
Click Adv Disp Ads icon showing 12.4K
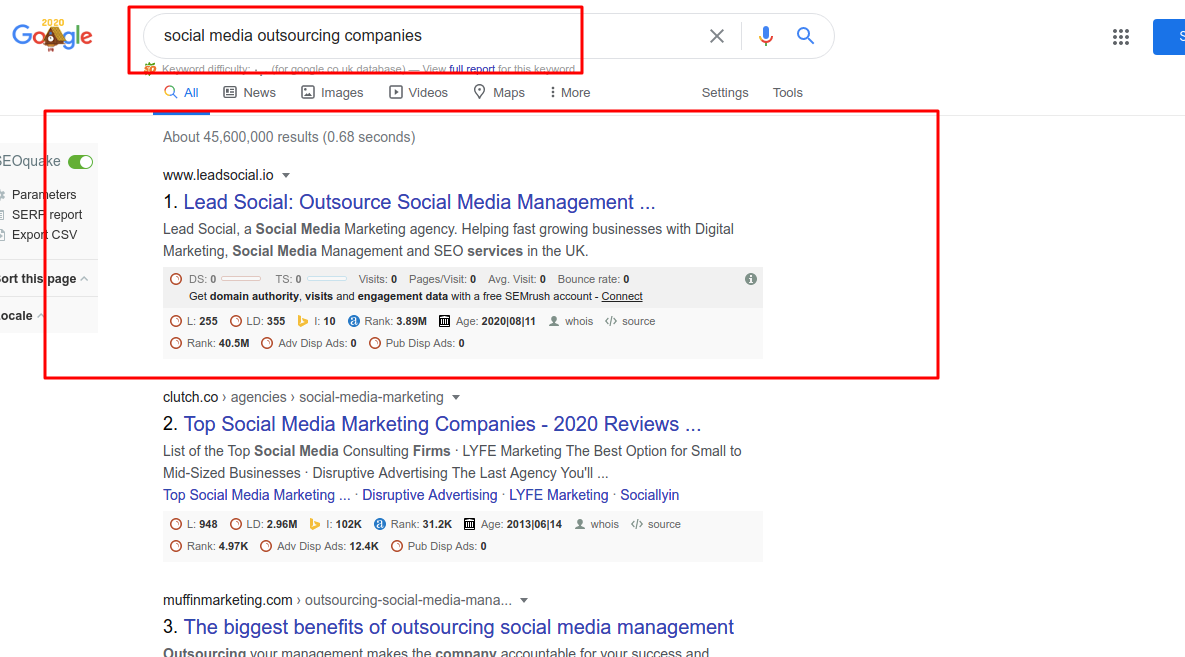(x=266, y=546)
